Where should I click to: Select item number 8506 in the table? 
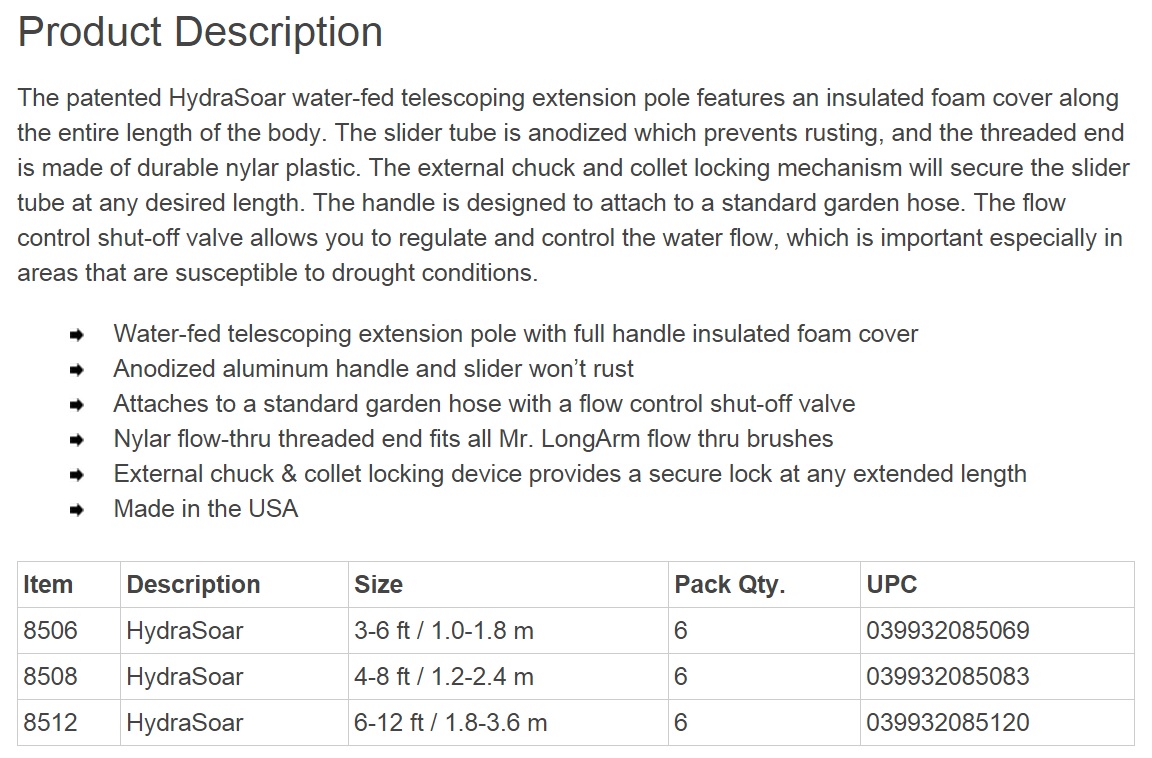tap(50, 631)
